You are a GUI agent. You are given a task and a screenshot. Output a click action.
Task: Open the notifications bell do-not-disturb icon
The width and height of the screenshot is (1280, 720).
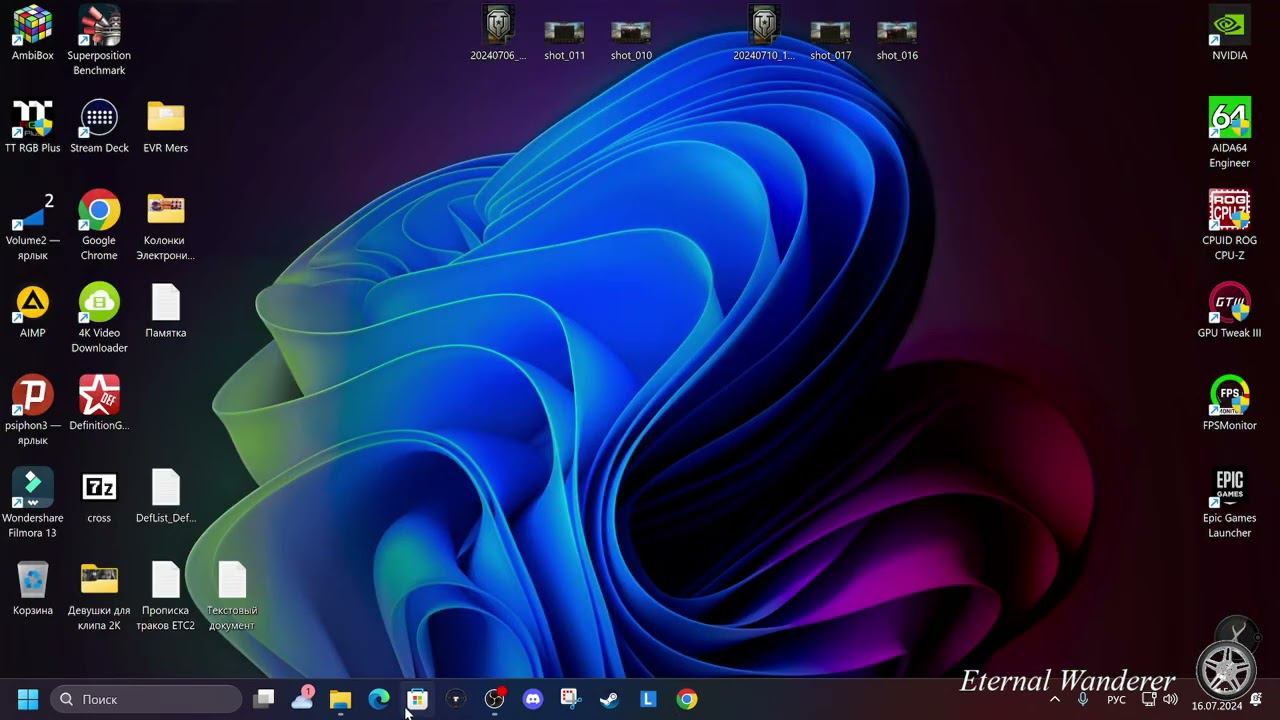1256,699
